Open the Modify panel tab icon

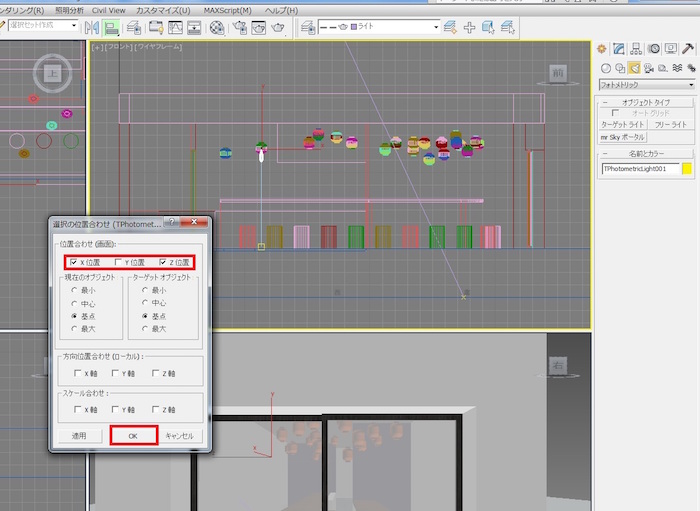[620, 48]
